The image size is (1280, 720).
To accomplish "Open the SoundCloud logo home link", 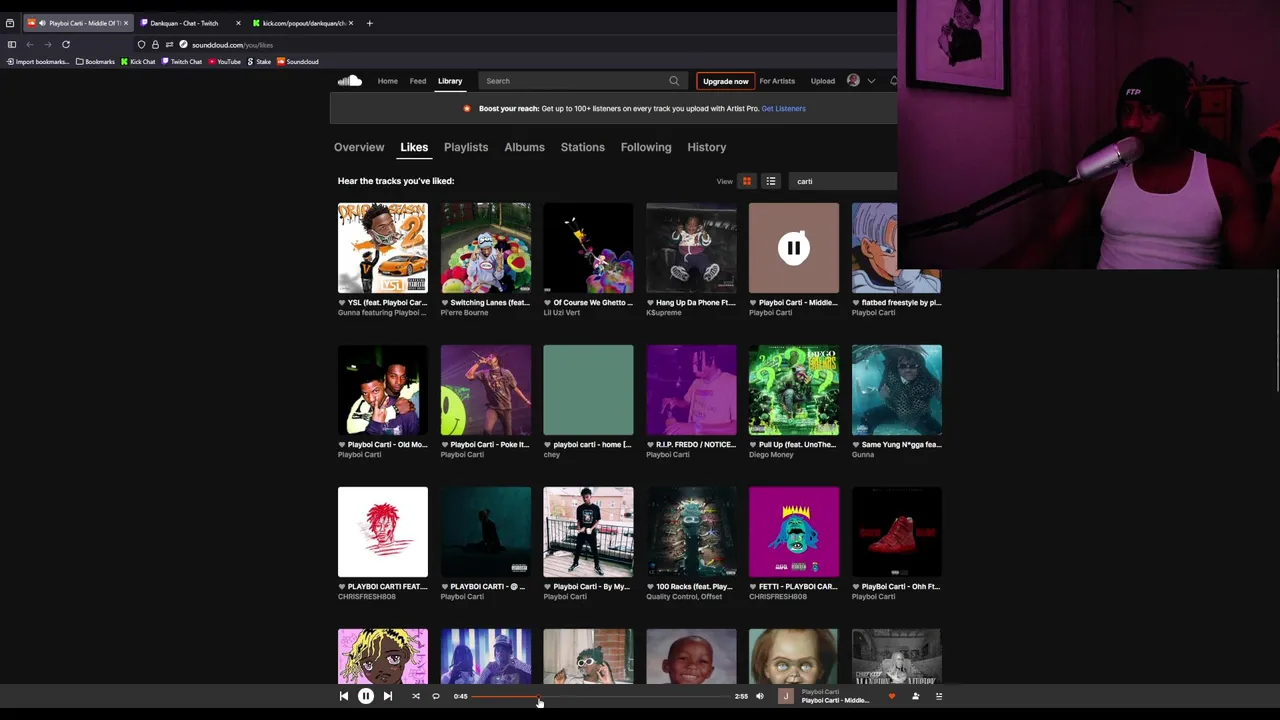I will tap(349, 81).
